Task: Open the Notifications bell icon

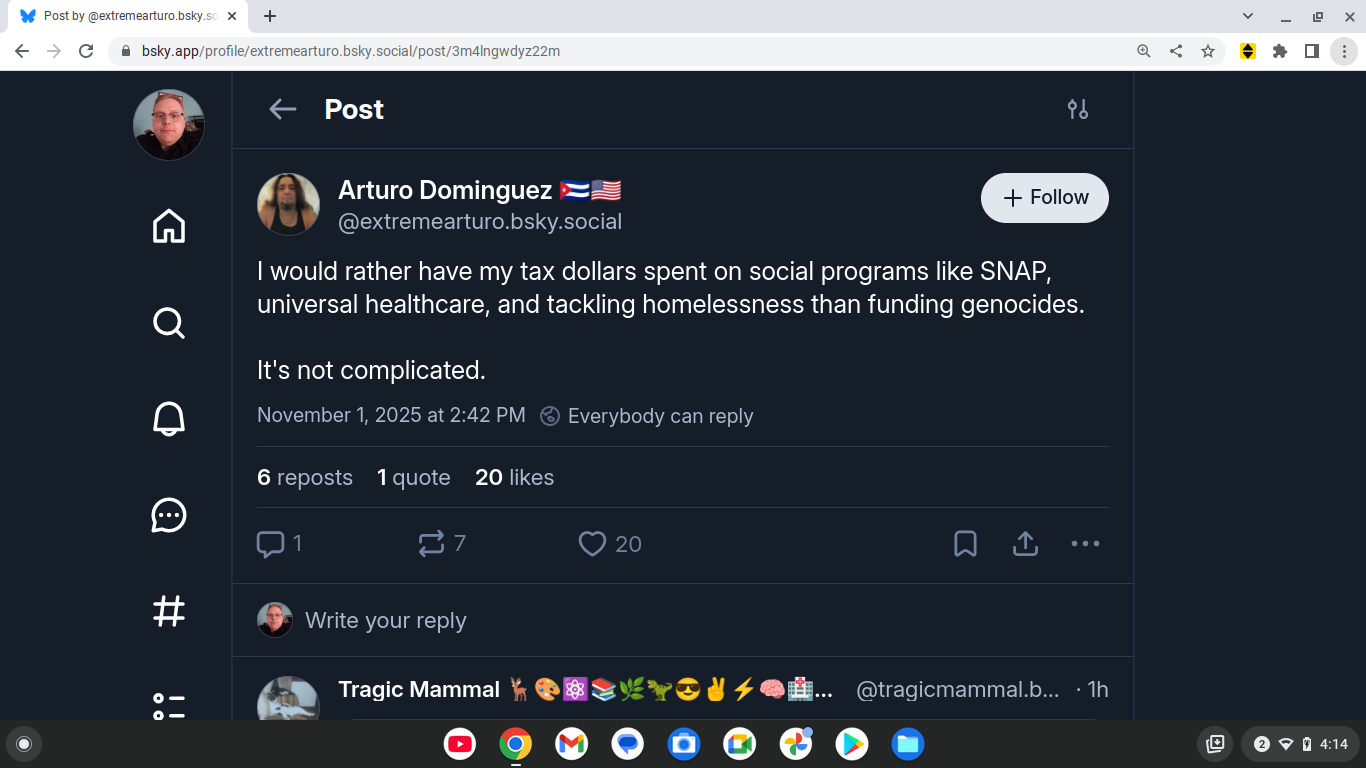Action: (169, 418)
